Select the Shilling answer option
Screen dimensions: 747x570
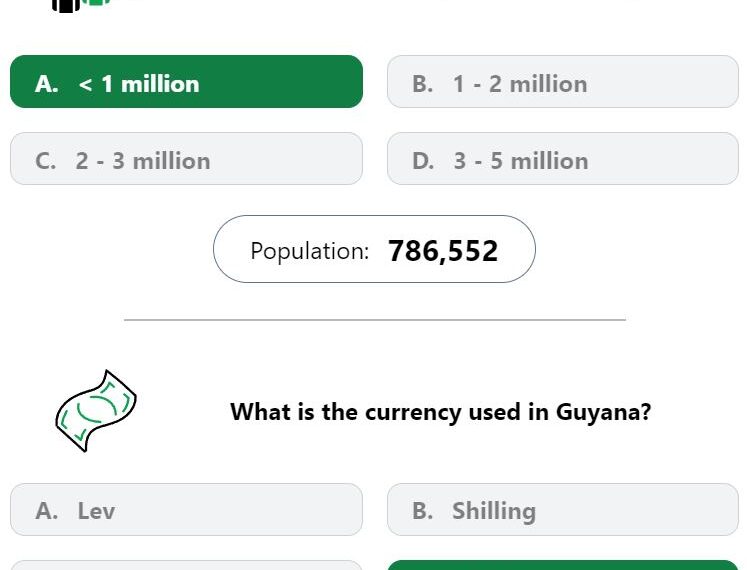(563, 509)
